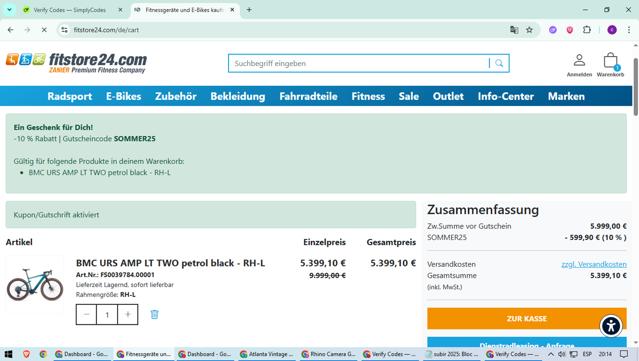The image size is (639, 361).
Task: Click the Kupon/Gutschrift aktiviert notice
Action: click(x=211, y=214)
